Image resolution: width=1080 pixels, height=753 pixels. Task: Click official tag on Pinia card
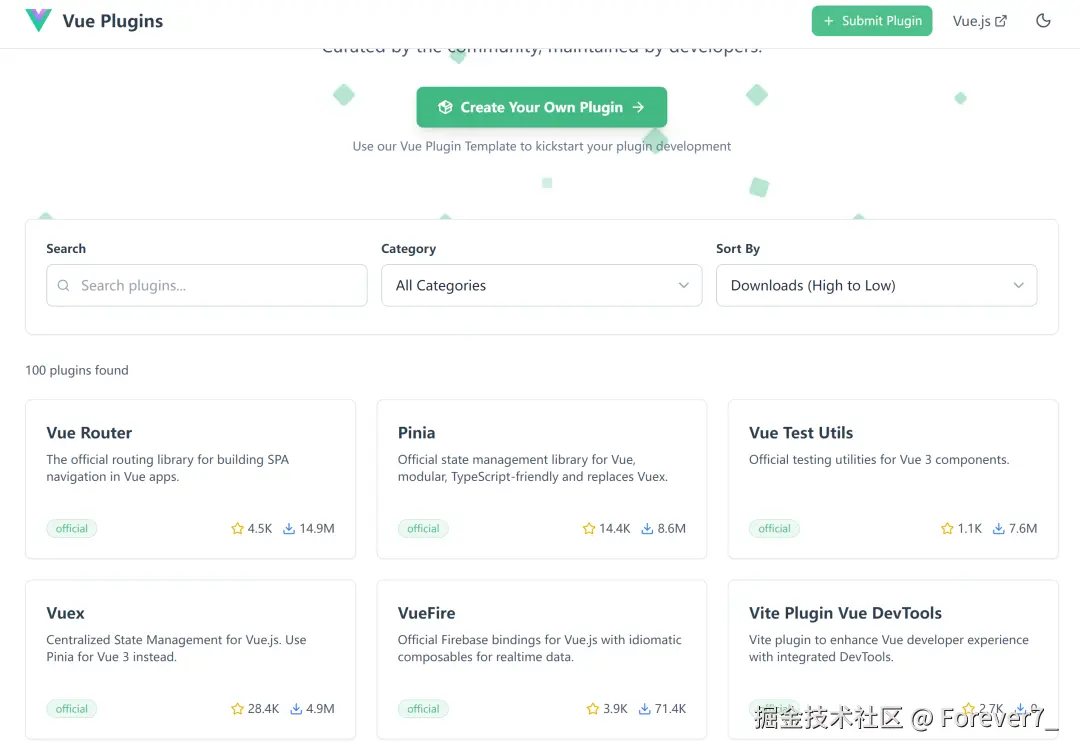coord(423,528)
